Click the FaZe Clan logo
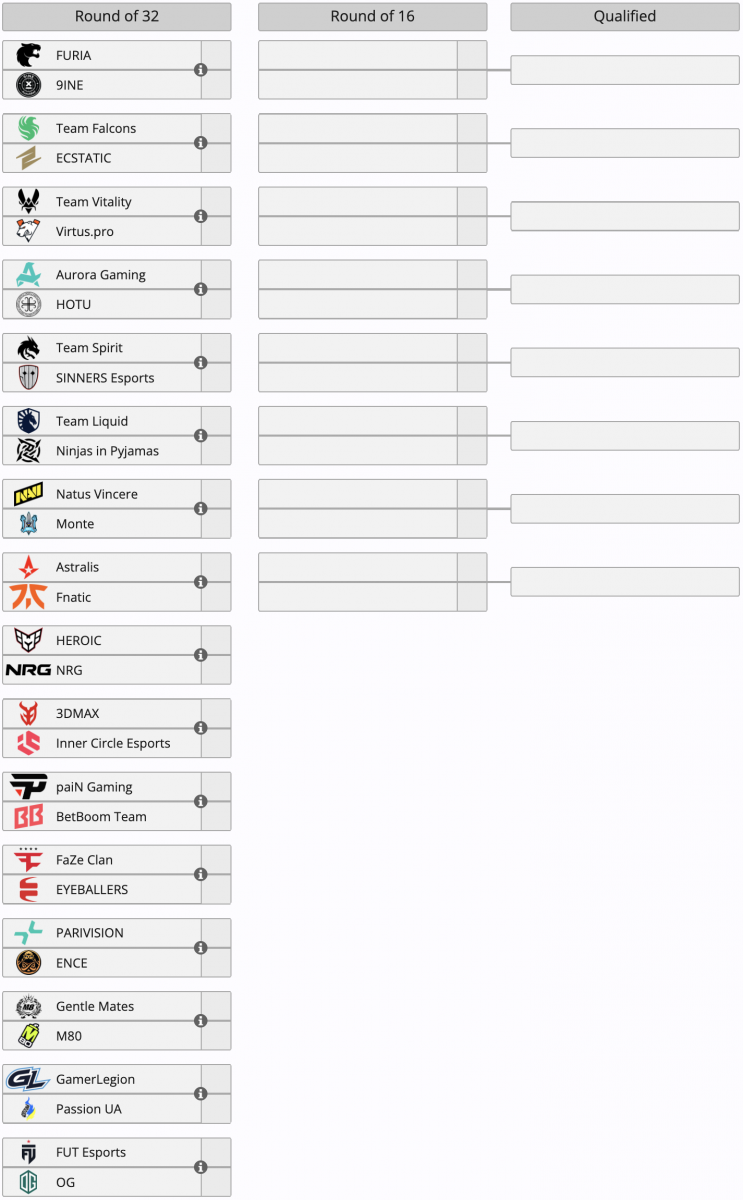 [29, 860]
